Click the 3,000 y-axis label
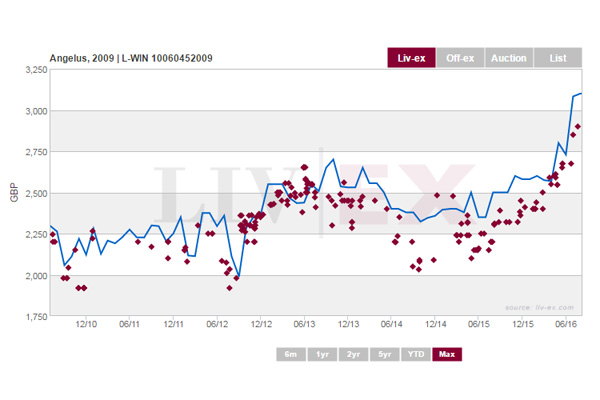This screenshot has height=400, width=600. (36, 111)
